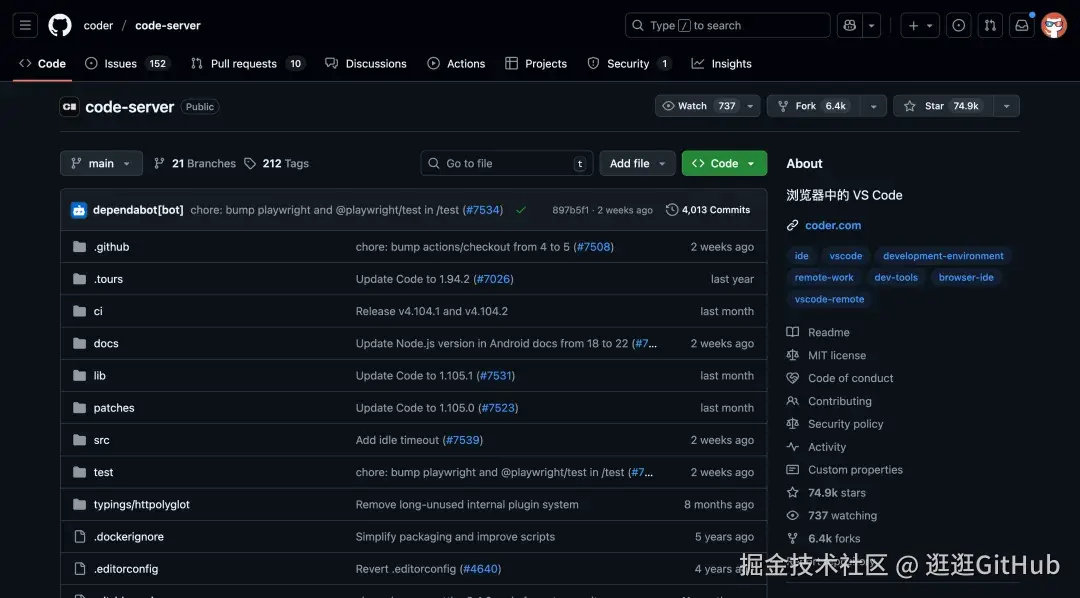Open pull request #7026 link

[493, 279]
